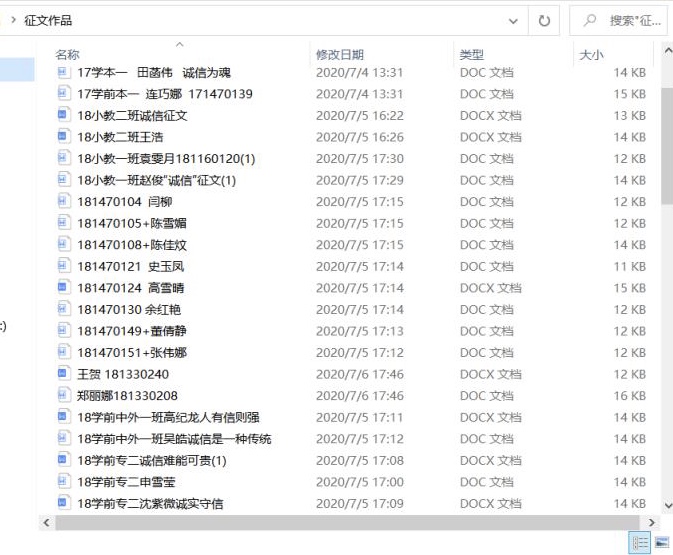Viewport: 673px width, 555px height.
Task: Click the document icon of 17学本一 田蕊伟 诚信为魂
Action: click(64, 72)
